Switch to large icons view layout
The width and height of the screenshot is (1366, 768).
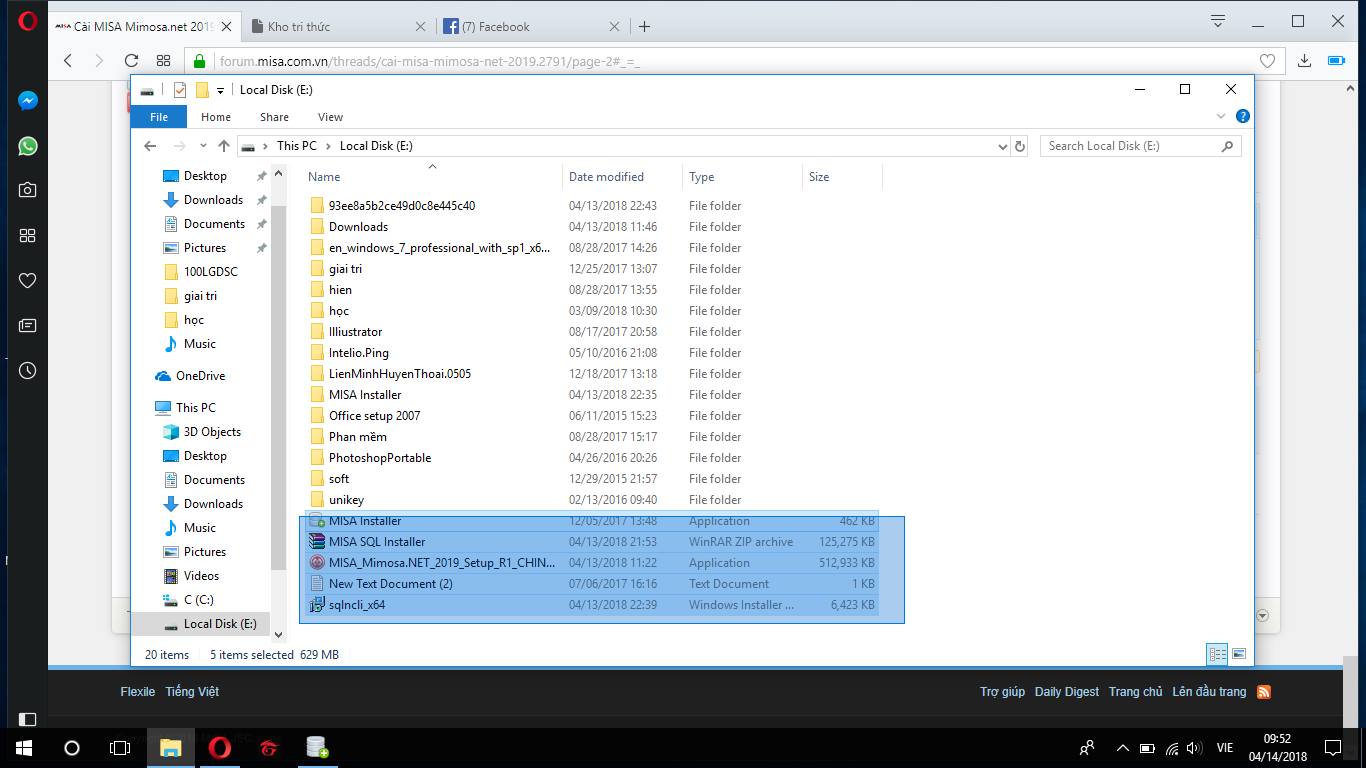point(1239,654)
